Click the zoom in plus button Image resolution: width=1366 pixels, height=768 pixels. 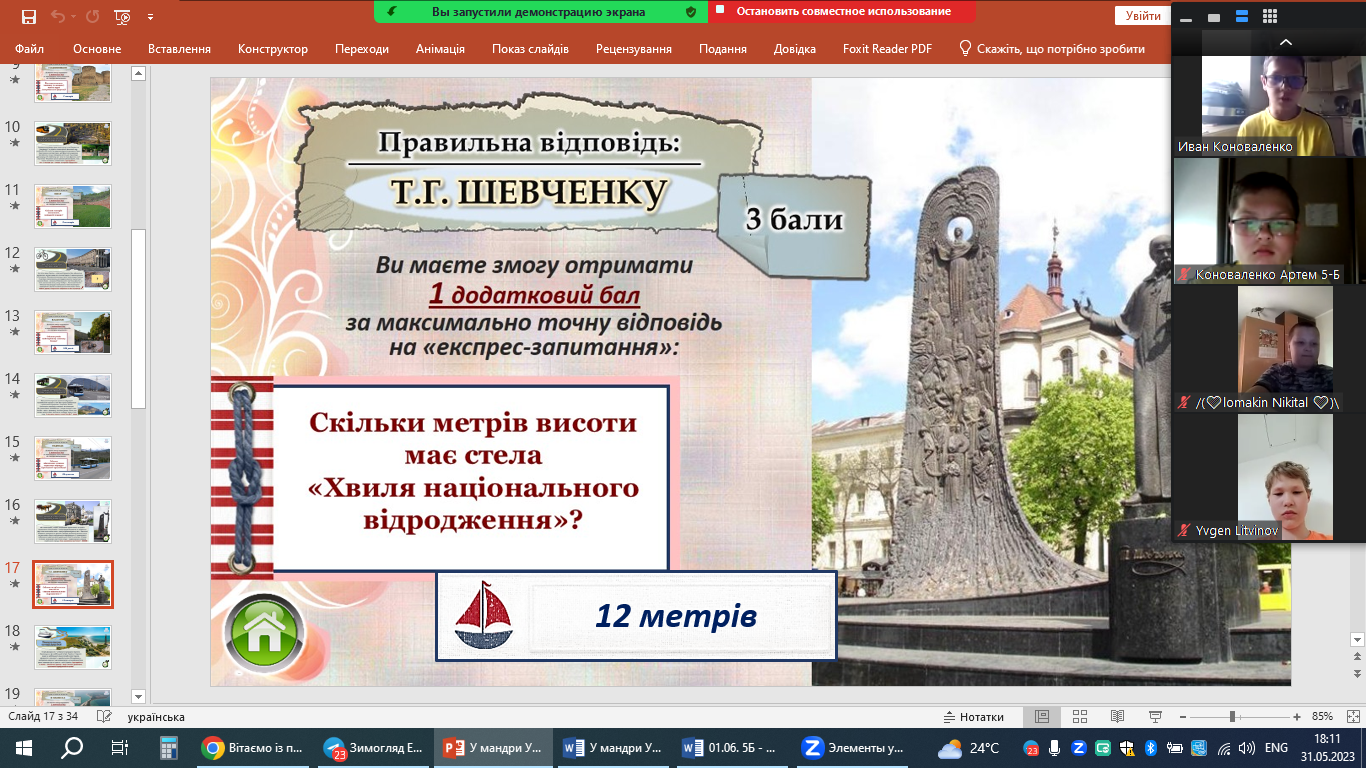pos(1297,717)
